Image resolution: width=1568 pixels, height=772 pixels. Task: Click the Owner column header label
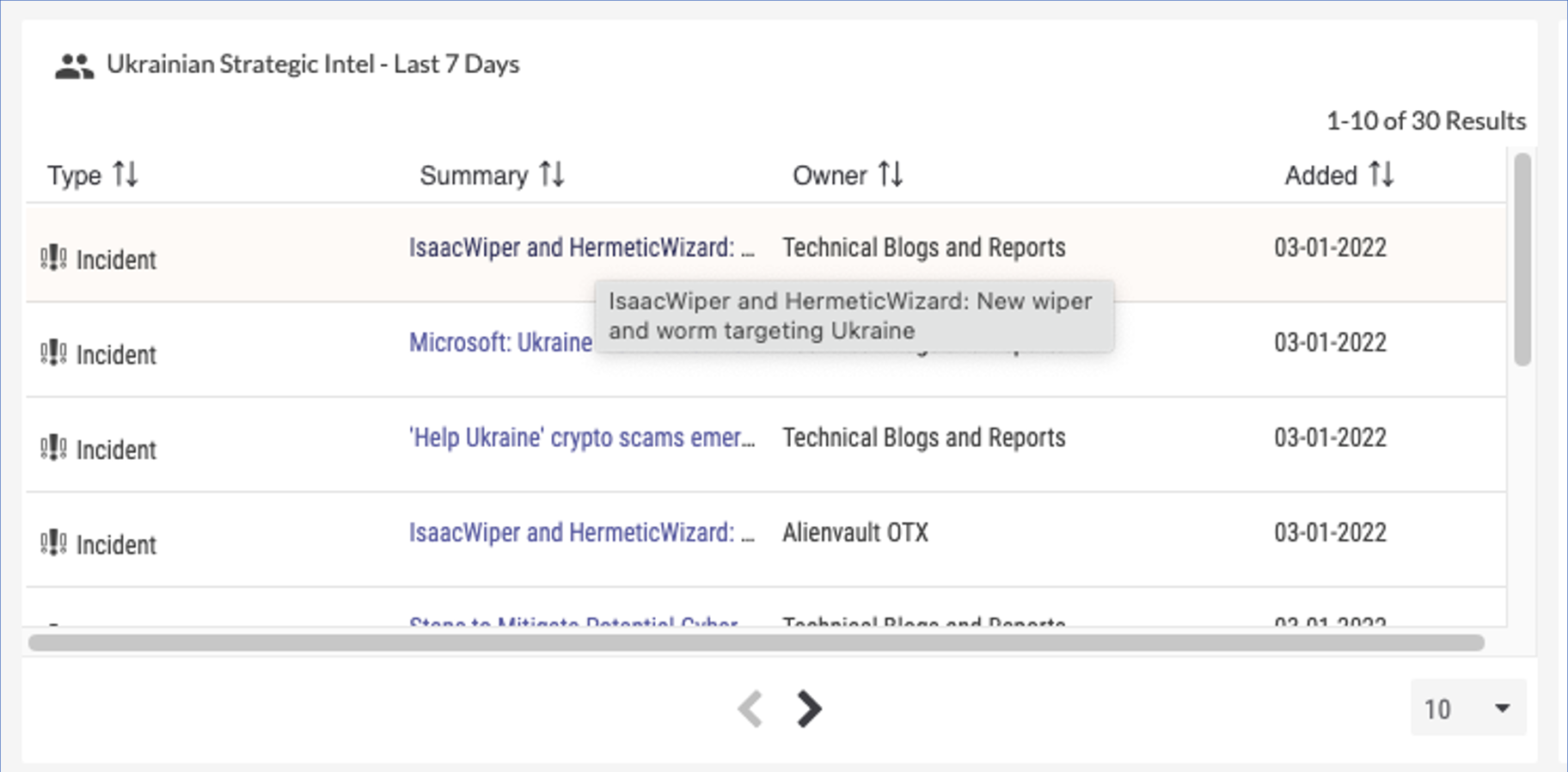pyautogui.click(x=830, y=175)
